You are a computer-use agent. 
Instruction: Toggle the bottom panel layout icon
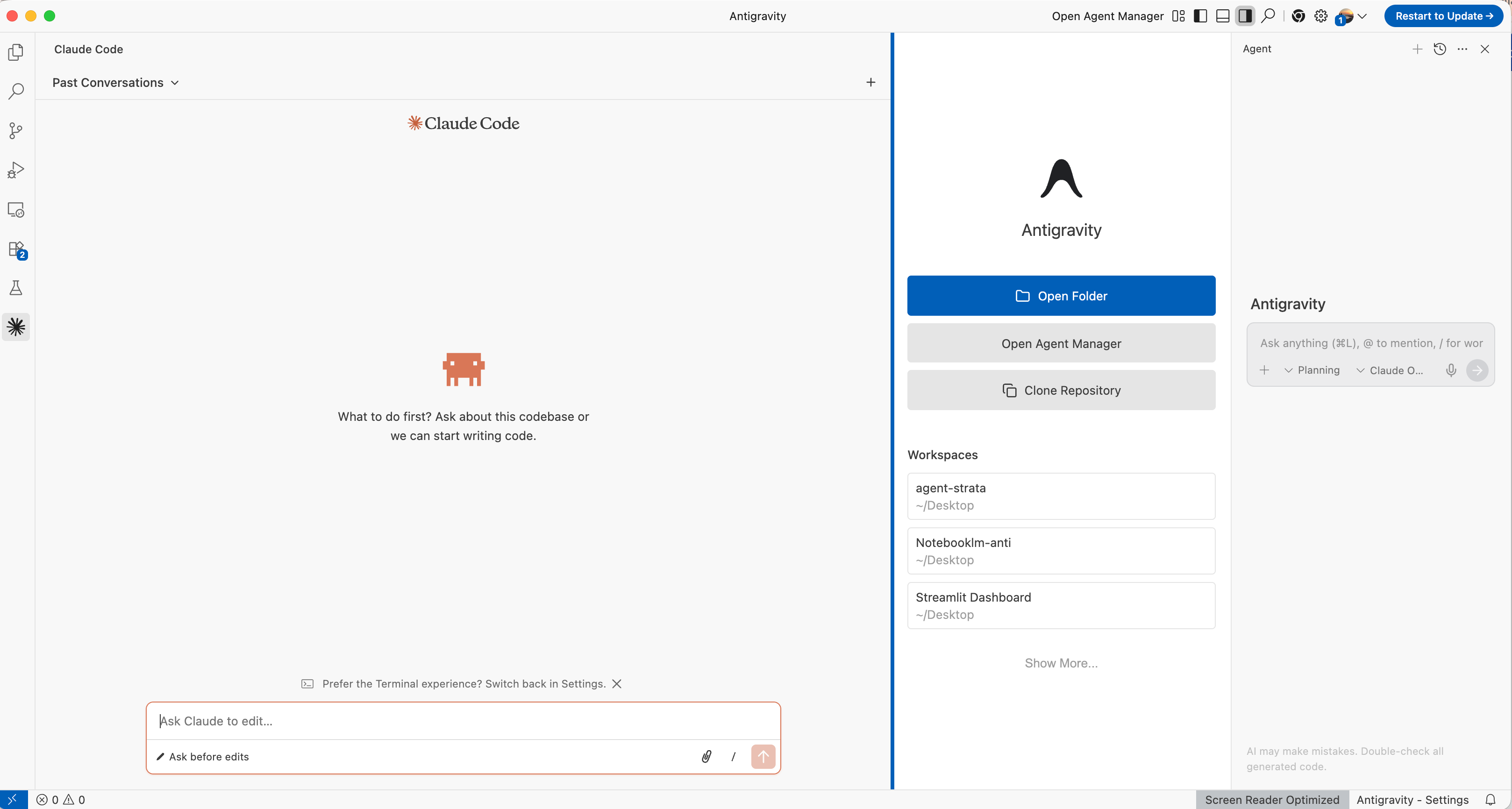point(1223,16)
